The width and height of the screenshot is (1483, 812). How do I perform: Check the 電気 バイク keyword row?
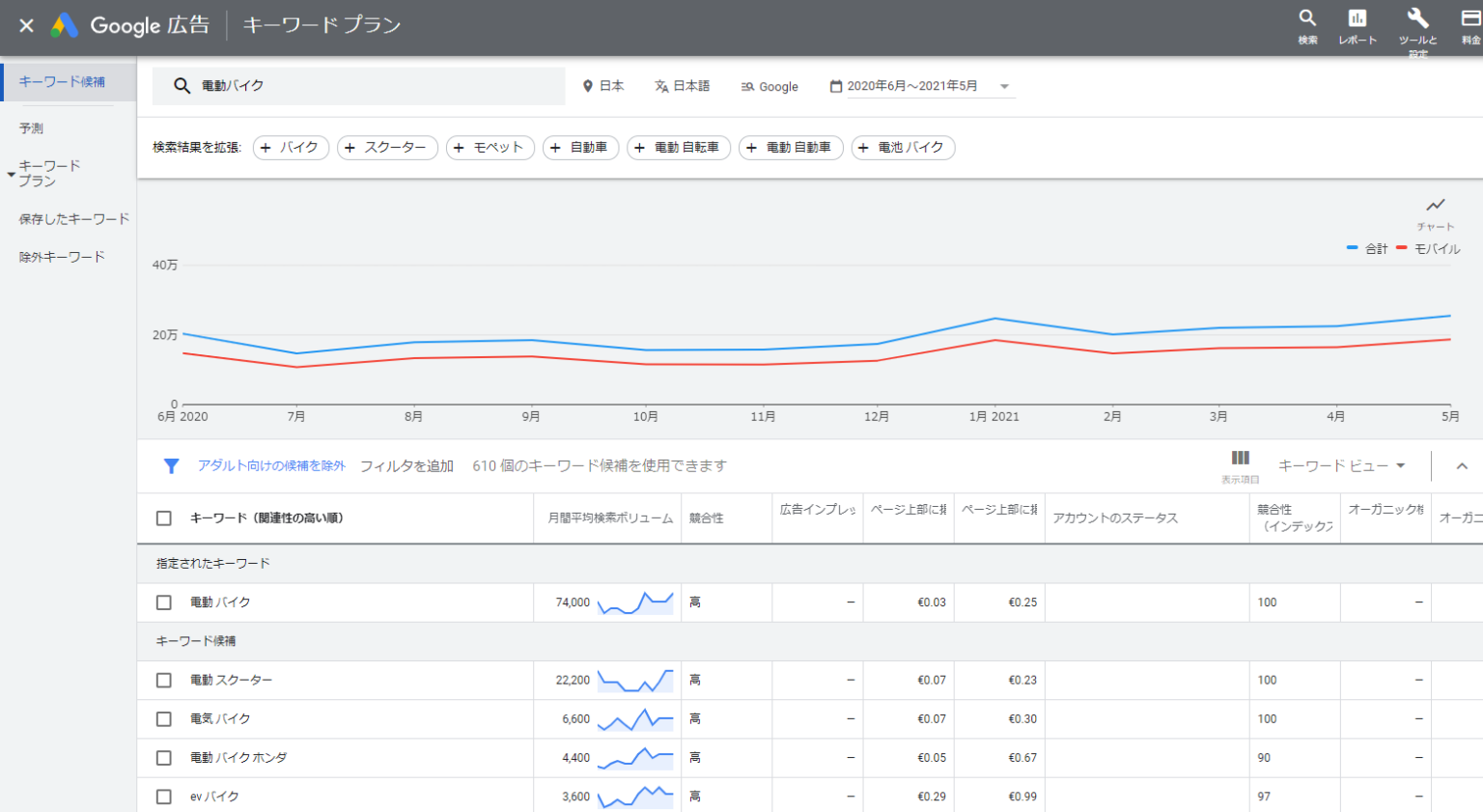click(164, 719)
